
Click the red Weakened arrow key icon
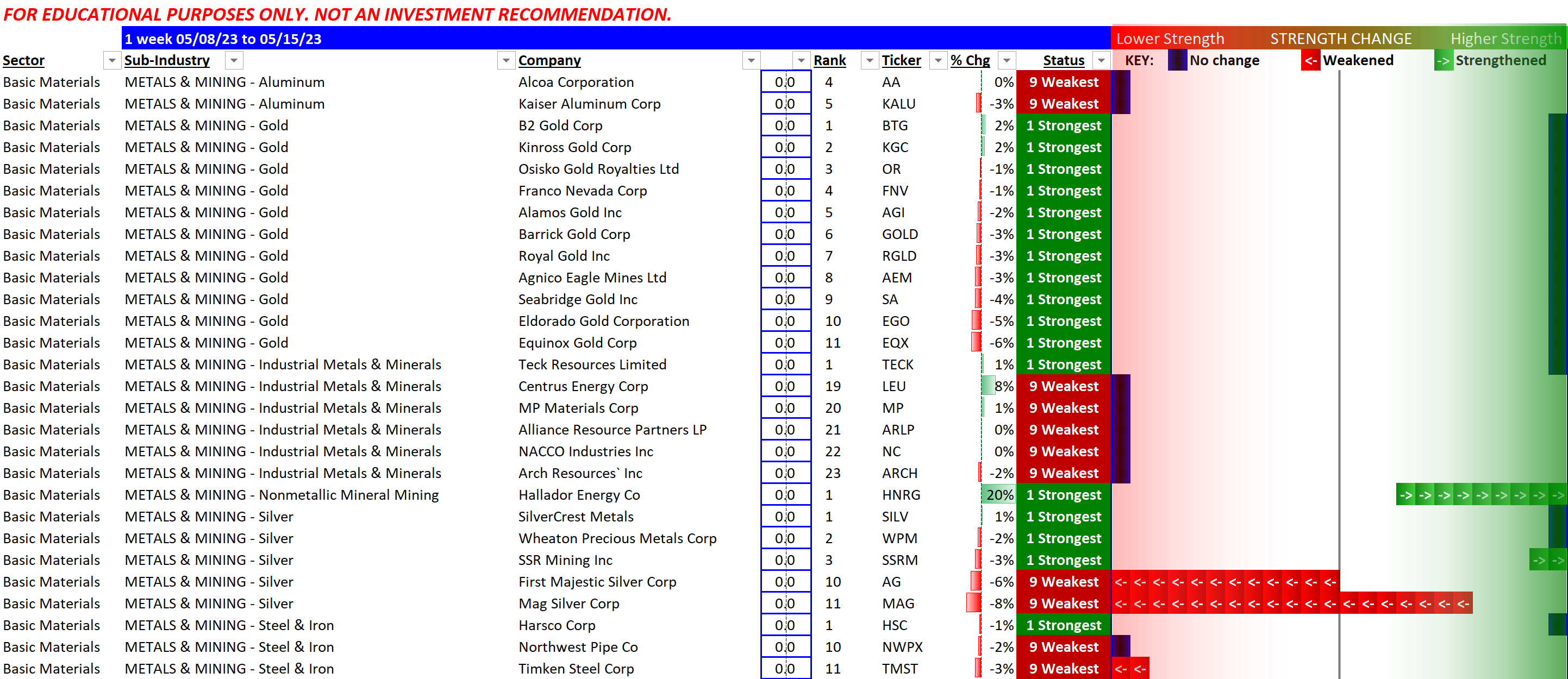pyautogui.click(x=1310, y=60)
